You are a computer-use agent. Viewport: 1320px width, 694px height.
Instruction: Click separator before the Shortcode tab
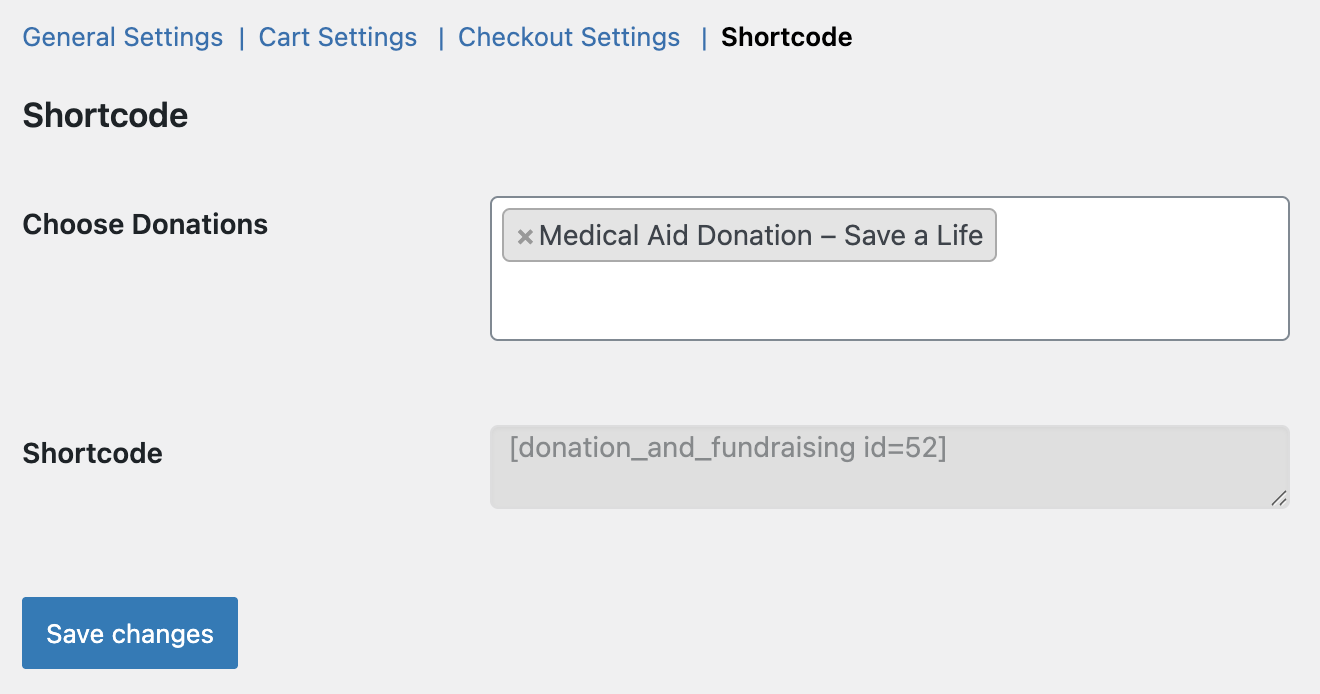(704, 38)
